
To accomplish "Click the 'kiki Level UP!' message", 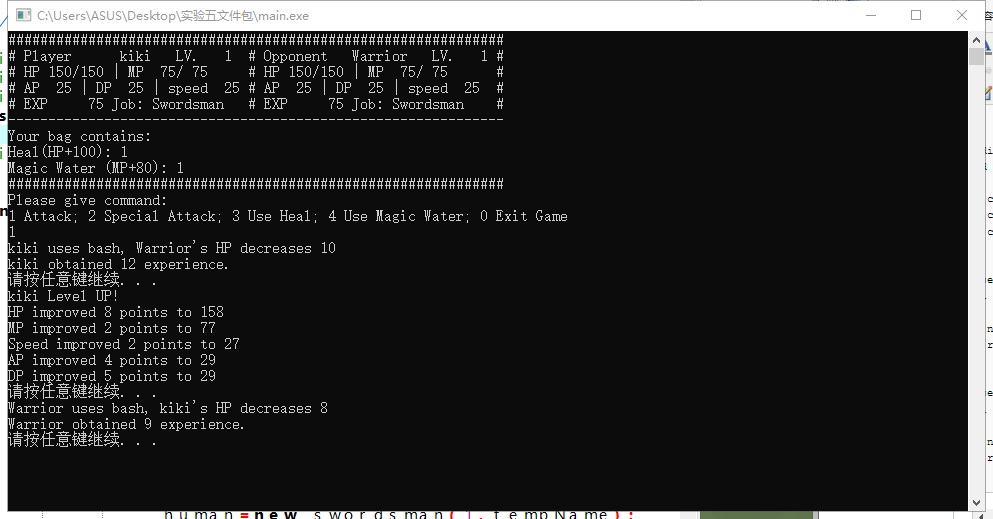I will [63, 296].
